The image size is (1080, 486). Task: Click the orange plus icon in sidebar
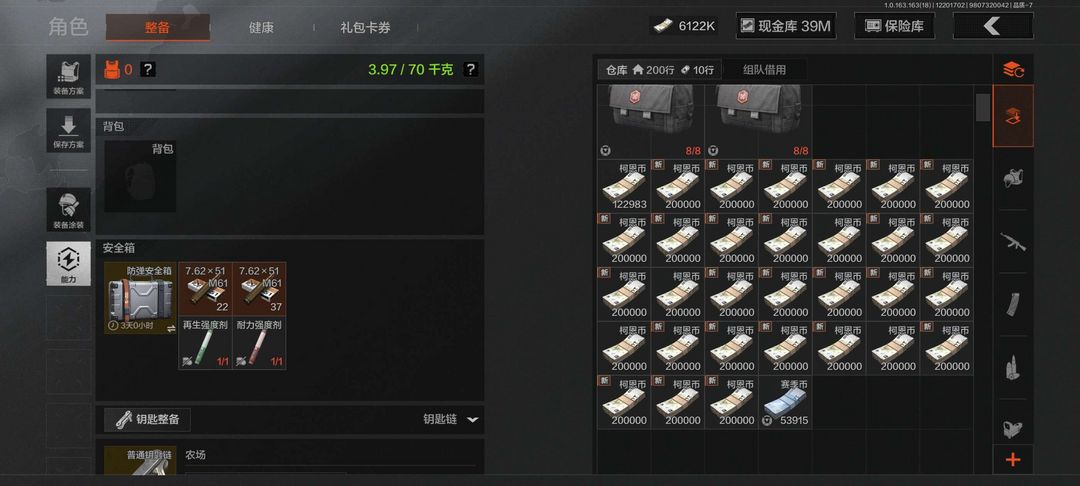[1012, 460]
